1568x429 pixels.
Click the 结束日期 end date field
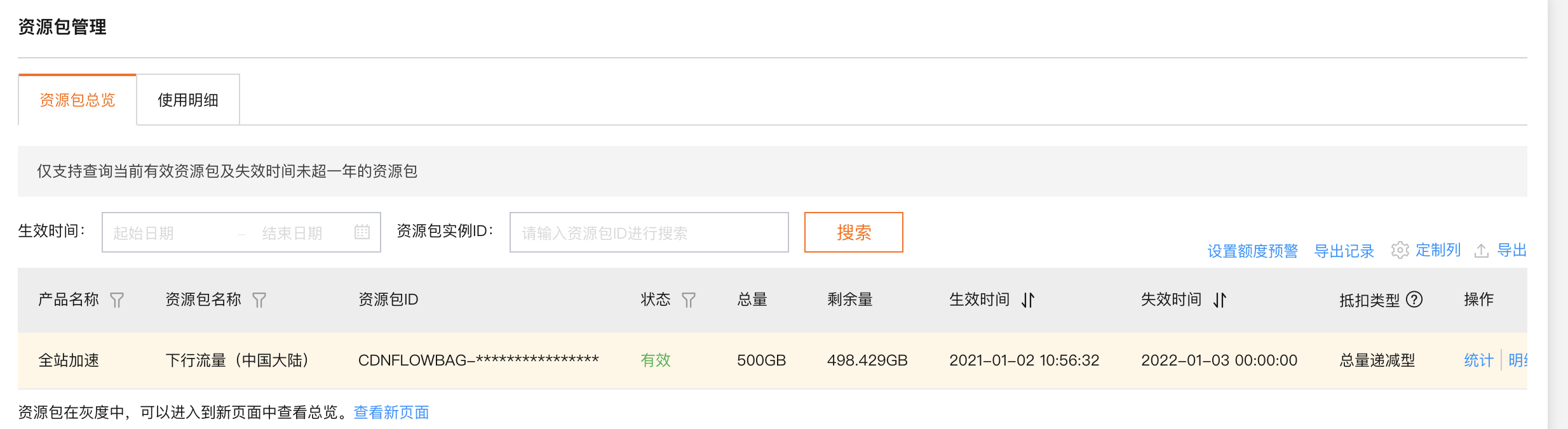pos(299,233)
